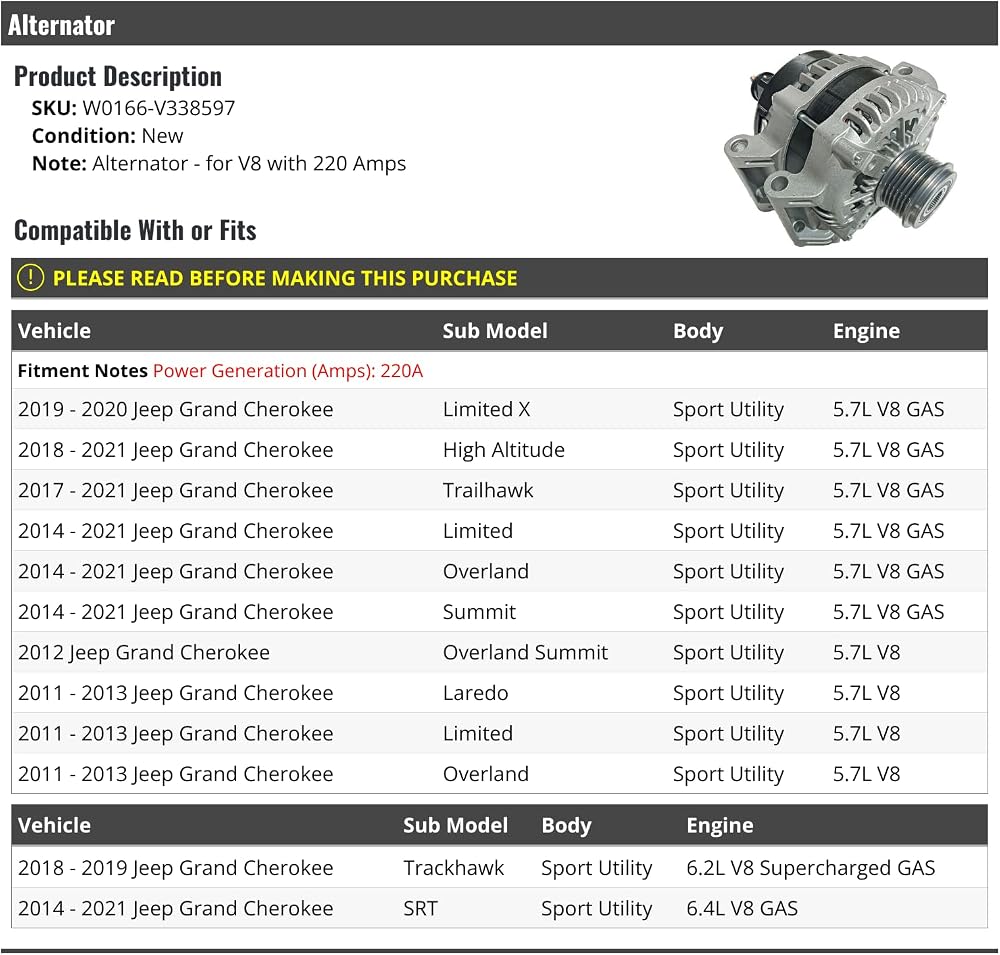Click the yellow exclamation warning icon

[x=30, y=278]
